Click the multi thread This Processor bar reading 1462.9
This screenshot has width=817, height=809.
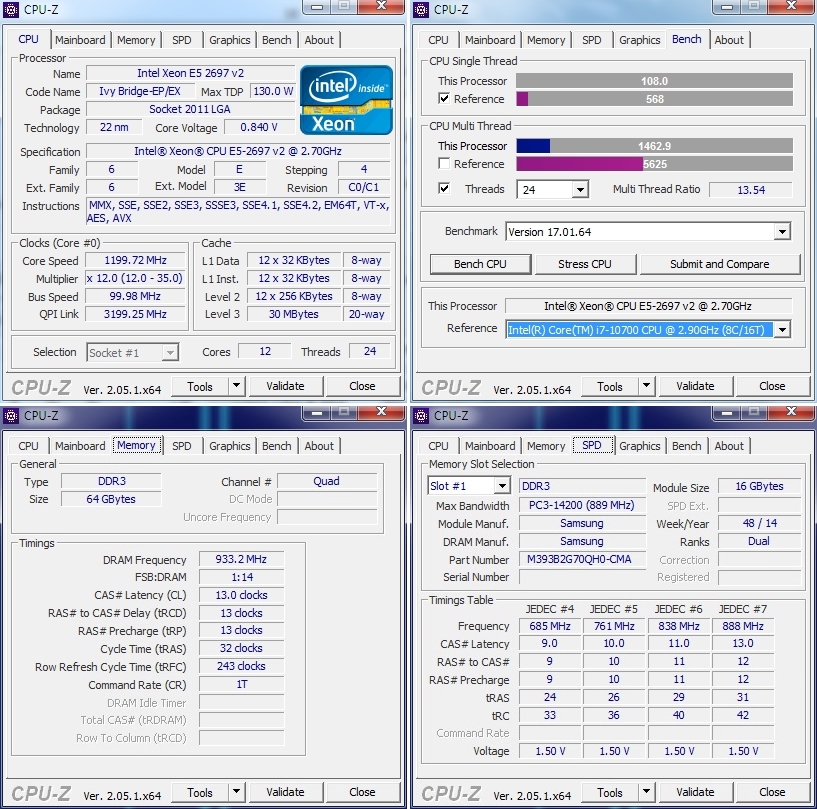pos(654,146)
